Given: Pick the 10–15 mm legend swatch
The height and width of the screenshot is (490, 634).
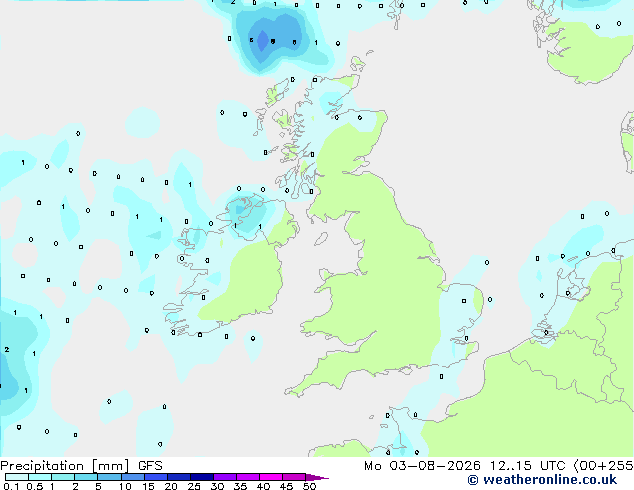Looking at the screenshot, I should click(x=132, y=477).
